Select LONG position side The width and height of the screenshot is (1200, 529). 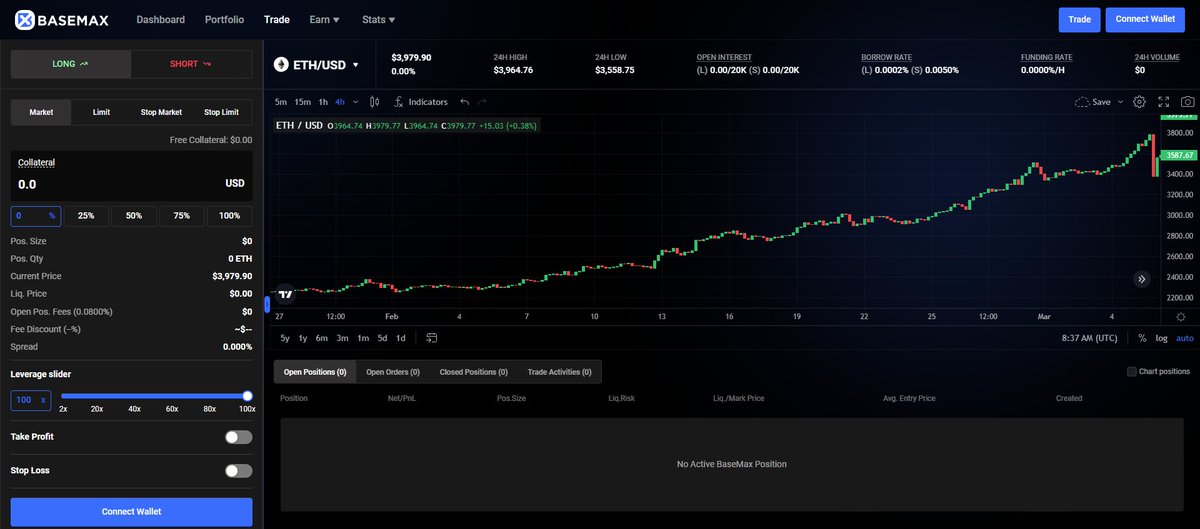[x=71, y=64]
